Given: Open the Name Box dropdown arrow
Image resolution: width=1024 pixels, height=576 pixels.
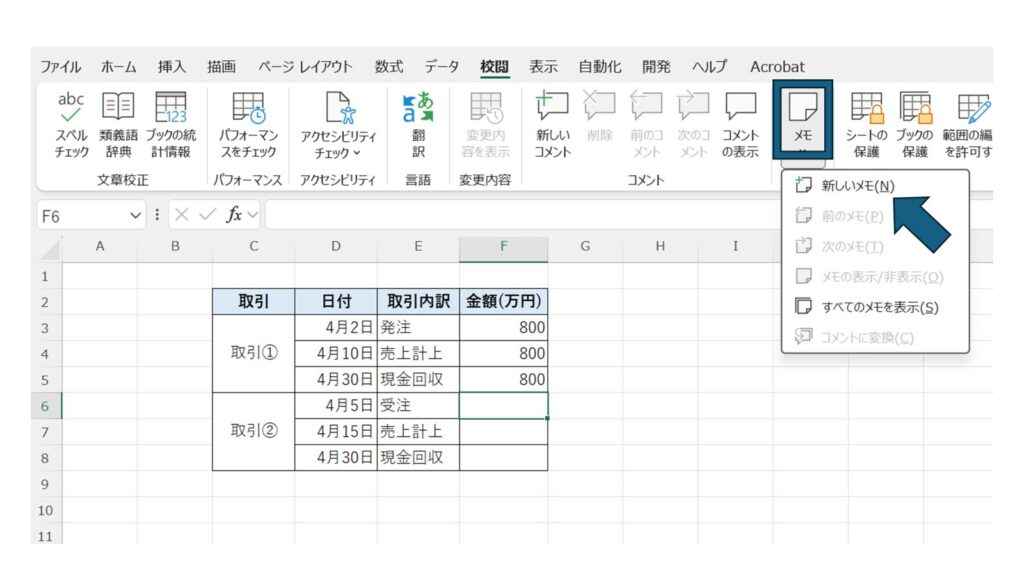Looking at the screenshot, I should point(137,215).
